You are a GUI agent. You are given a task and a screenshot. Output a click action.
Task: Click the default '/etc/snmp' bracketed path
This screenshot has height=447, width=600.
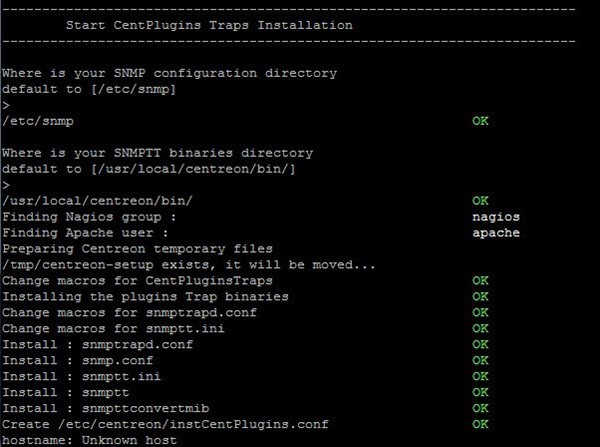click(x=134, y=89)
